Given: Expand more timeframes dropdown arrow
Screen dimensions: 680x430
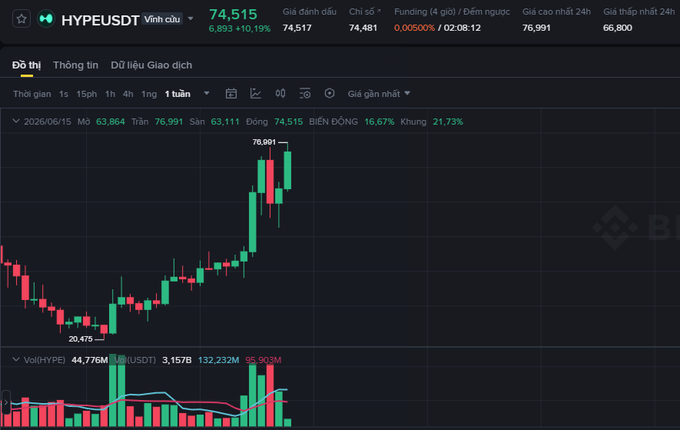Looking at the screenshot, I should pos(207,93).
